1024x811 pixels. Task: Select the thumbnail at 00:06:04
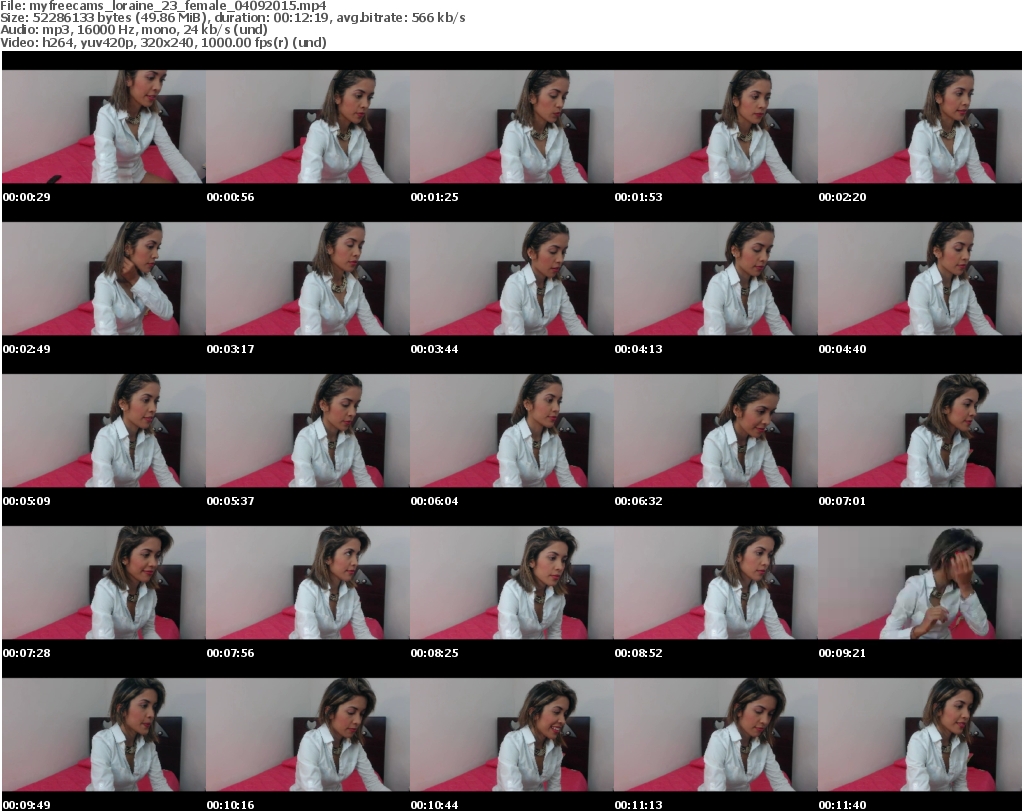pyautogui.click(x=512, y=431)
